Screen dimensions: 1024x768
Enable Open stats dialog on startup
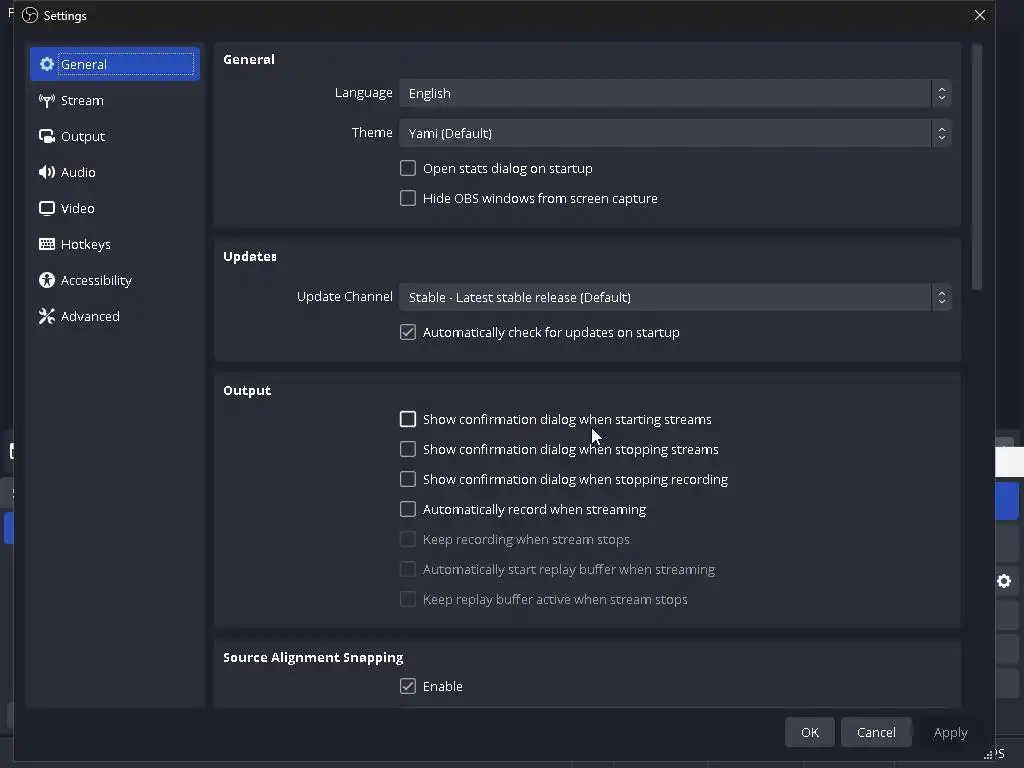click(x=408, y=168)
